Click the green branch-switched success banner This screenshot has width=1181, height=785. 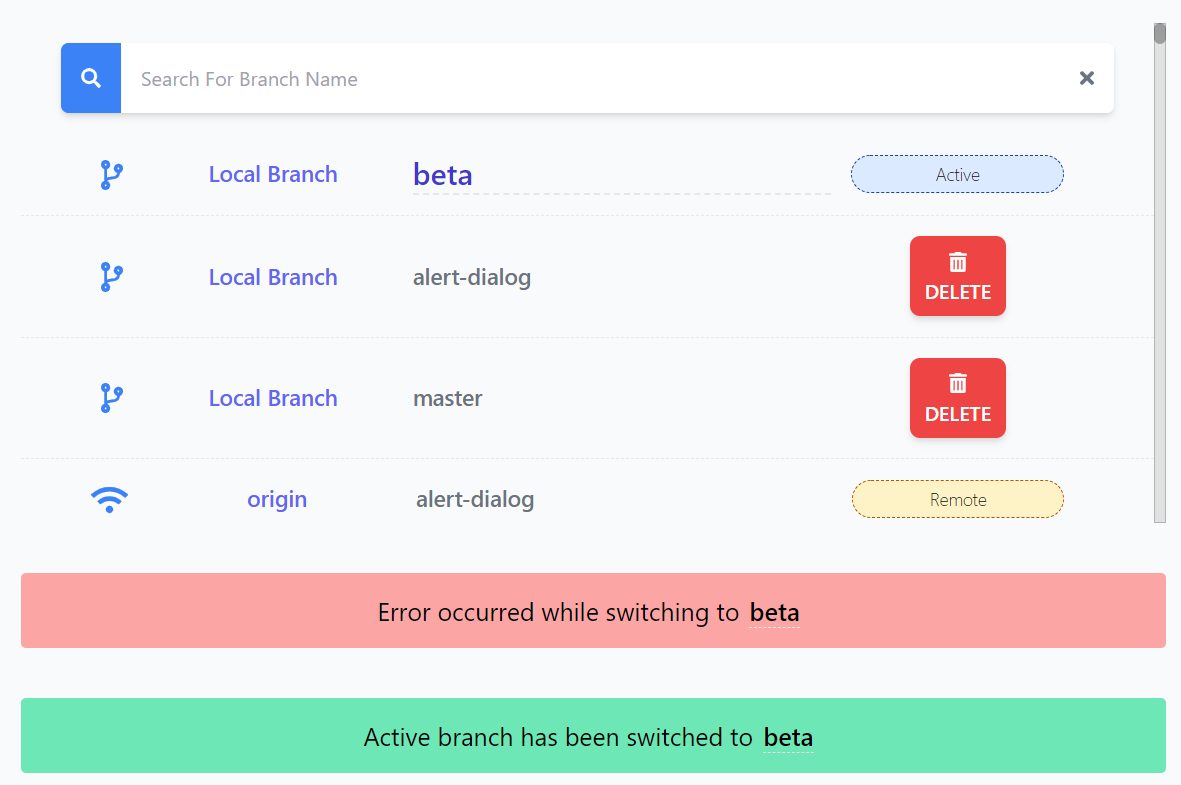(593, 736)
